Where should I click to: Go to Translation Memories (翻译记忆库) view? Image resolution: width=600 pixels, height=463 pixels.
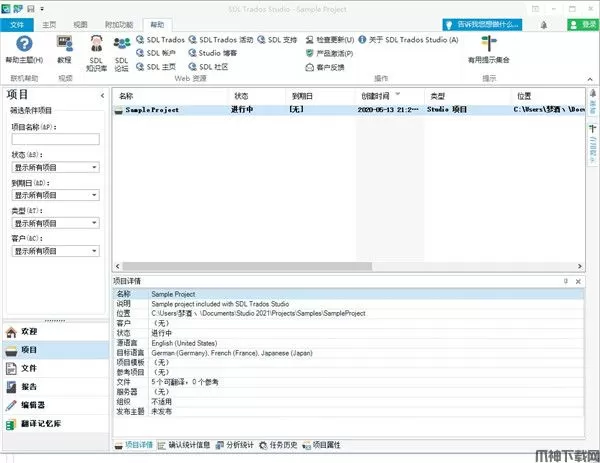[x=56, y=424]
